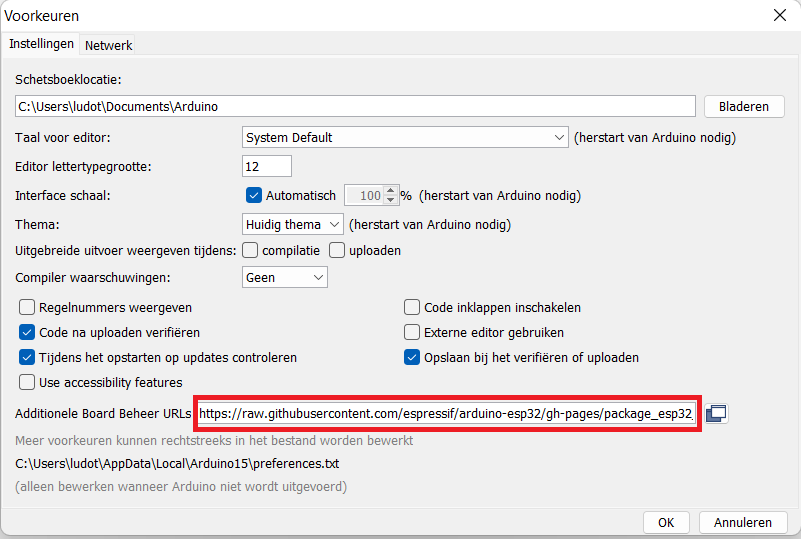Viewport: 801px width, 539px height.
Task: Enable Code inklappen inschakelen
Action: 412,307
